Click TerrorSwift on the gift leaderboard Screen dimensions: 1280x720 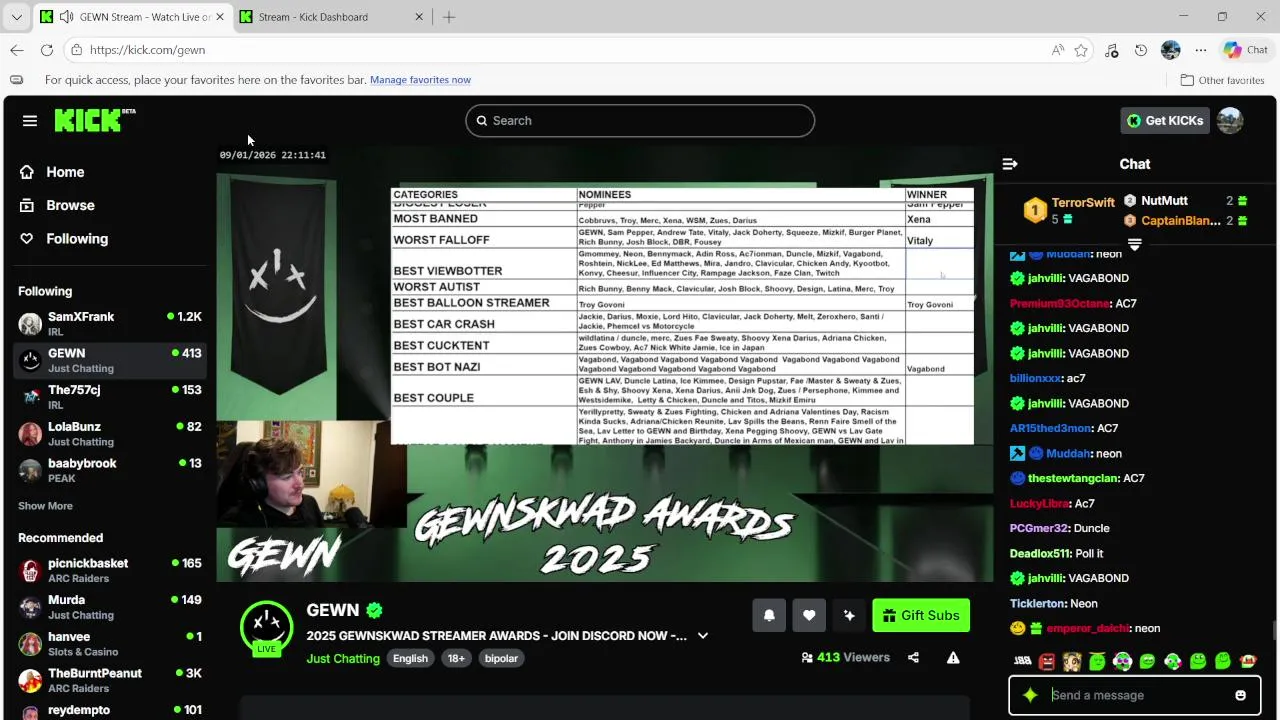pos(1069,210)
